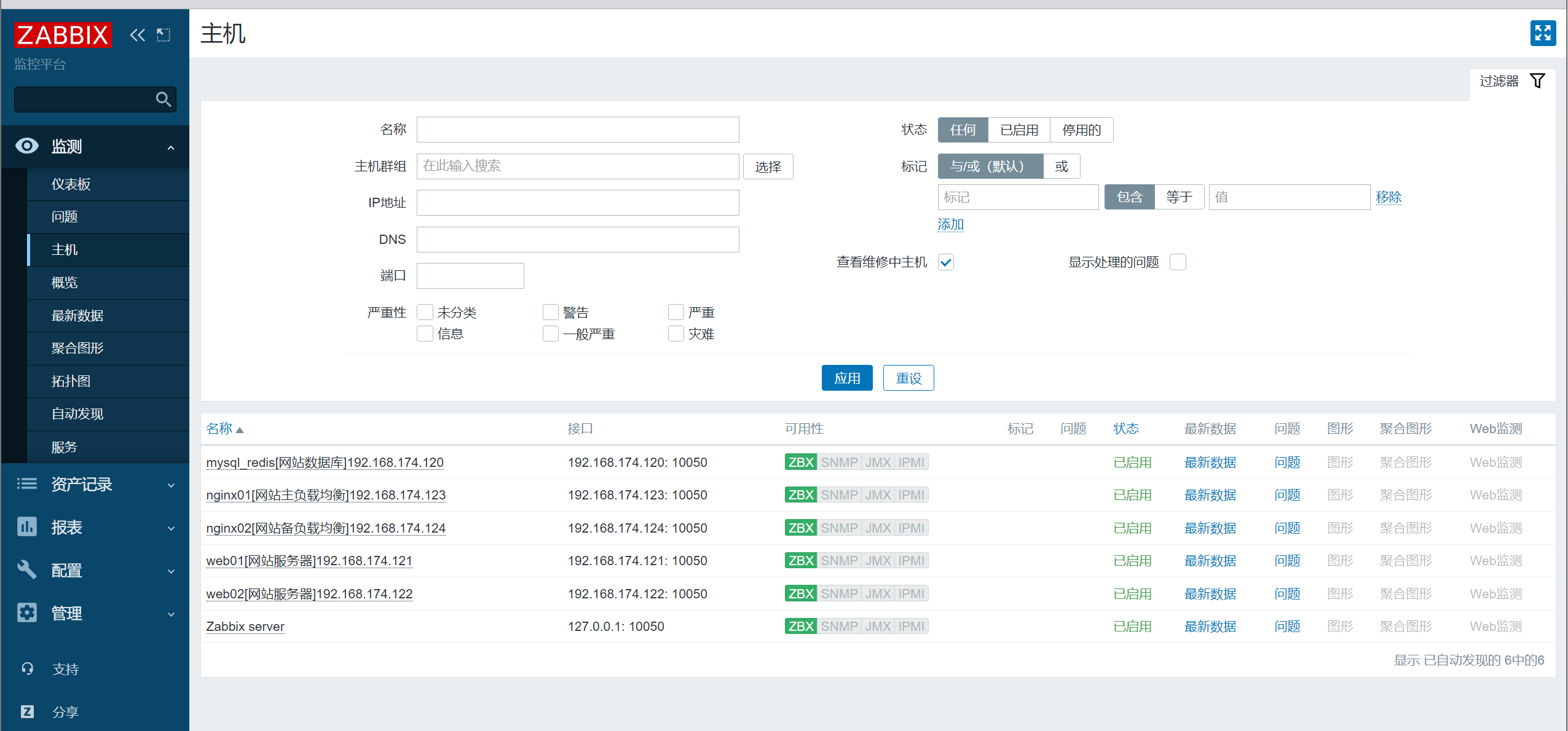1568x731 pixels.
Task: Uncheck show hosts in maintenance checkbox
Action: click(946, 262)
